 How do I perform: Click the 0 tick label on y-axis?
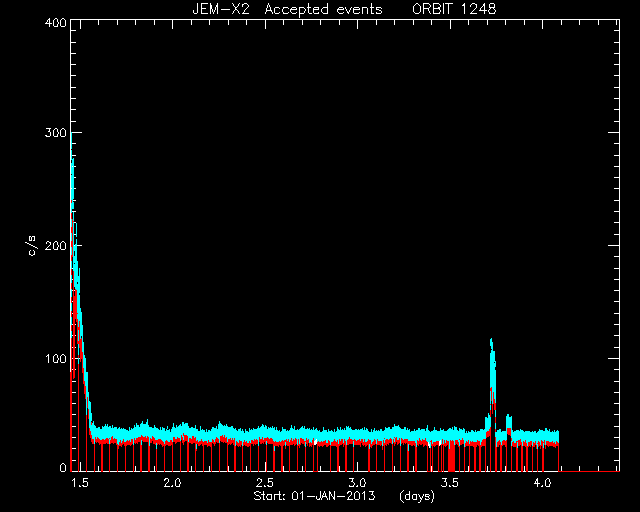click(x=63, y=467)
